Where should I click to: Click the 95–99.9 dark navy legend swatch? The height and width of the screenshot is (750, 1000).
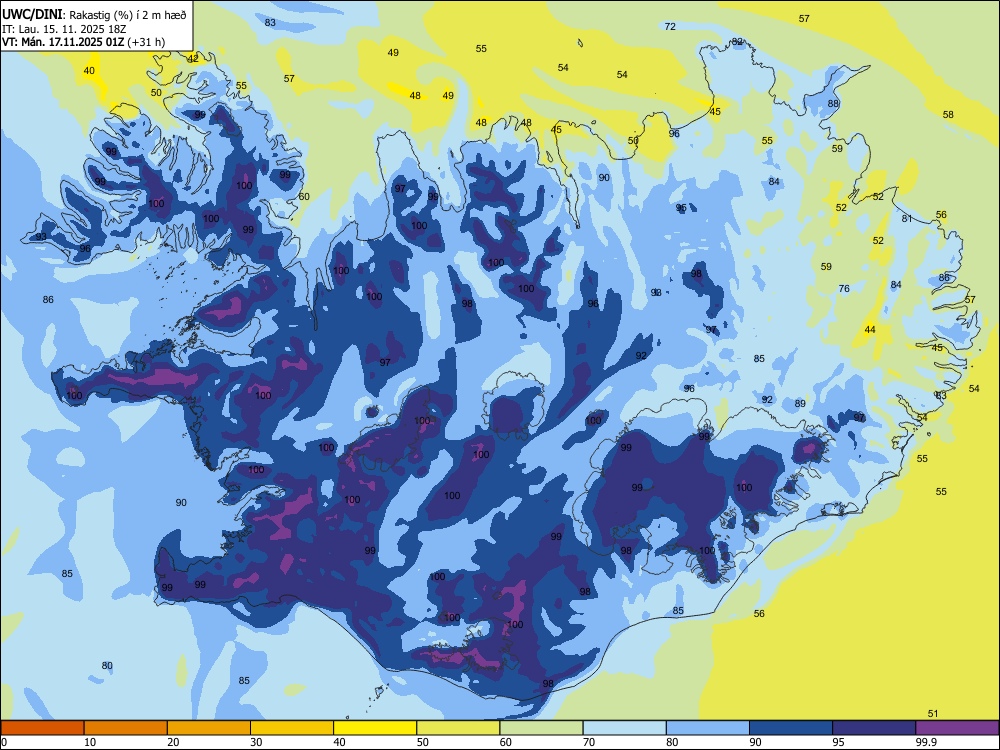click(x=874, y=728)
